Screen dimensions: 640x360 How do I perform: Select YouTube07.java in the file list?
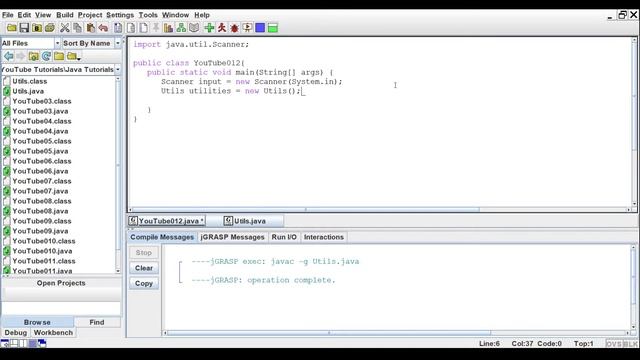[x=40, y=191]
